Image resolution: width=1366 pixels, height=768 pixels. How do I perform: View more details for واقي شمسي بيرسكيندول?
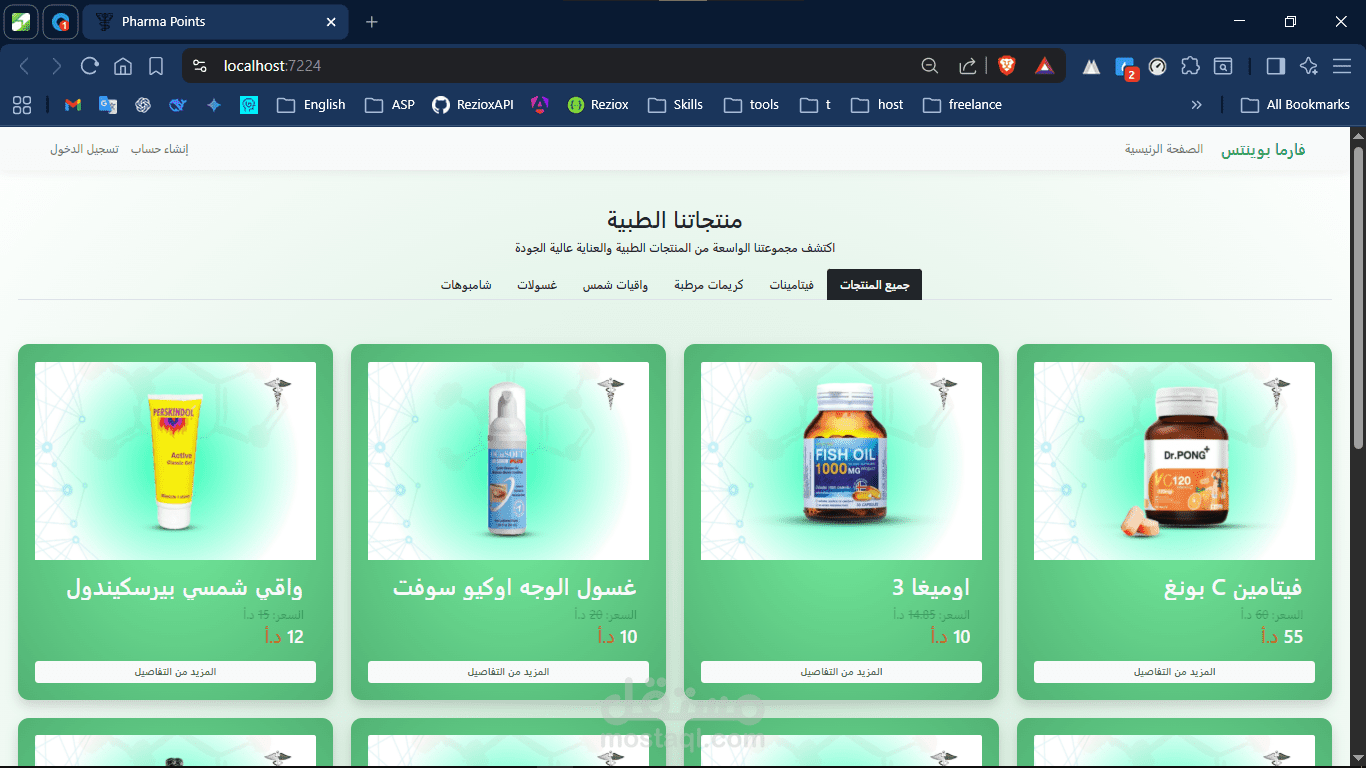point(175,672)
